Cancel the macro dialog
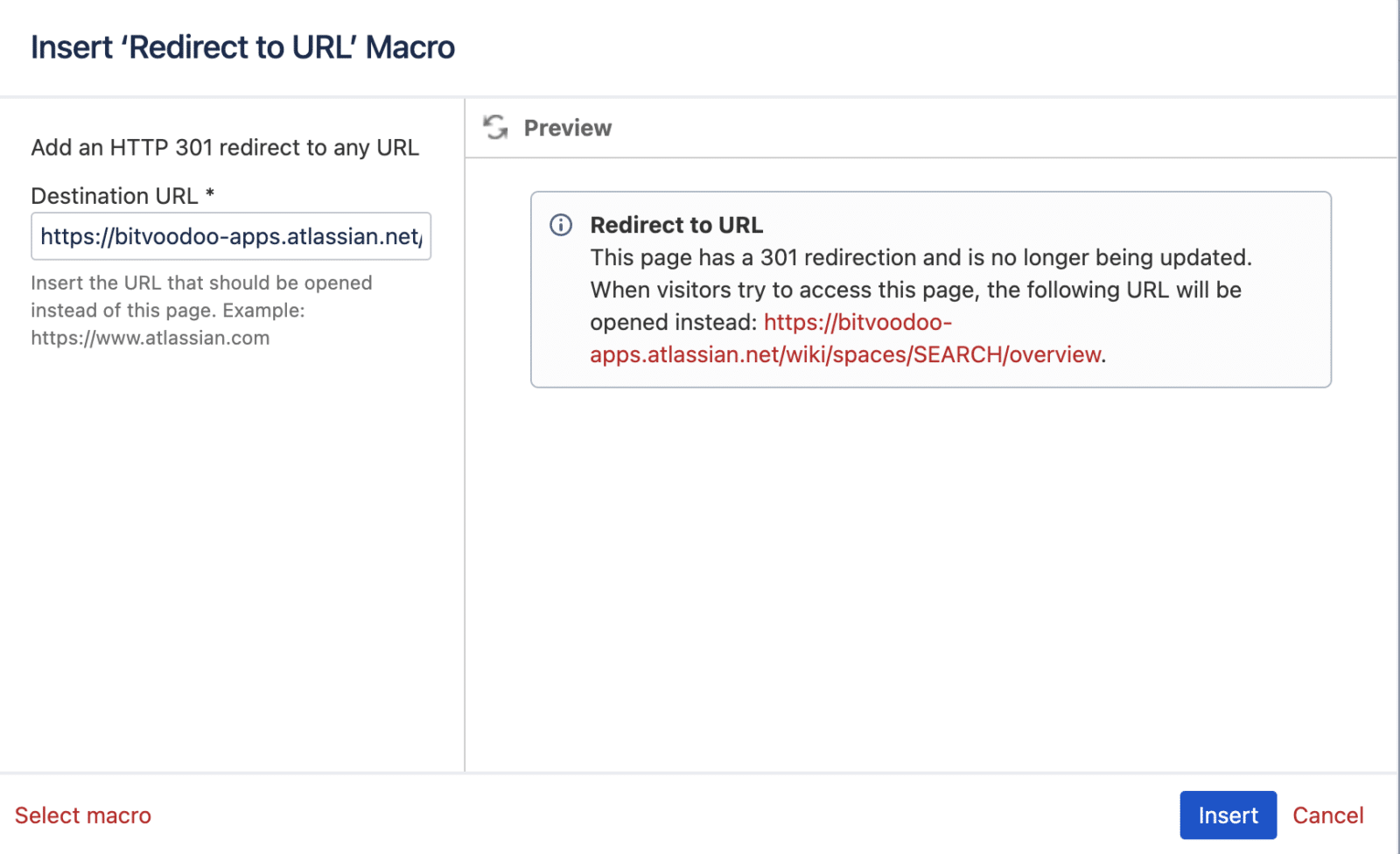Viewport: 1400px width, 854px height. click(x=1328, y=815)
